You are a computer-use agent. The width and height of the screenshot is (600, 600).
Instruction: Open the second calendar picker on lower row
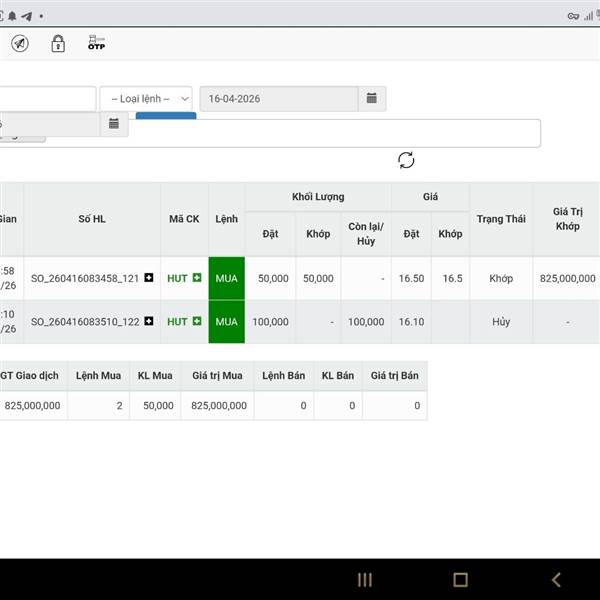pyautogui.click(x=114, y=124)
